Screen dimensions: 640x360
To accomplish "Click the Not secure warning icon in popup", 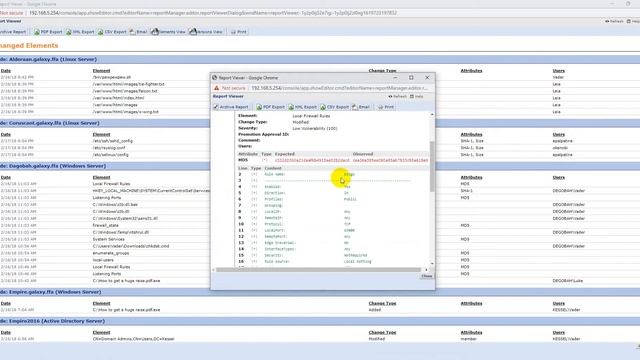I will (217, 88).
